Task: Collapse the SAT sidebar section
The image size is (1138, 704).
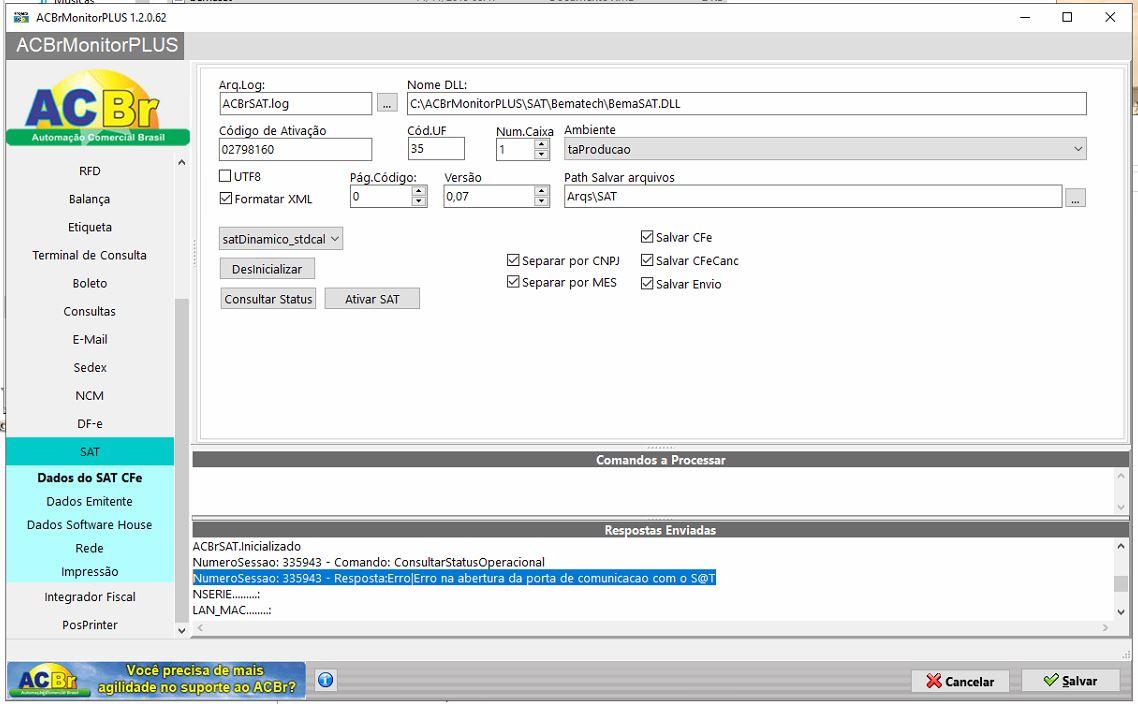Action: pyautogui.click(x=90, y=451)
